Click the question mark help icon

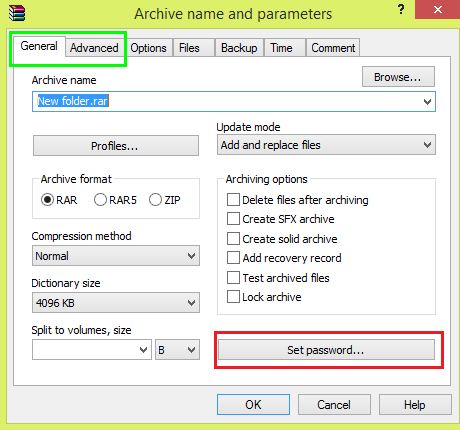coord(401,9)
